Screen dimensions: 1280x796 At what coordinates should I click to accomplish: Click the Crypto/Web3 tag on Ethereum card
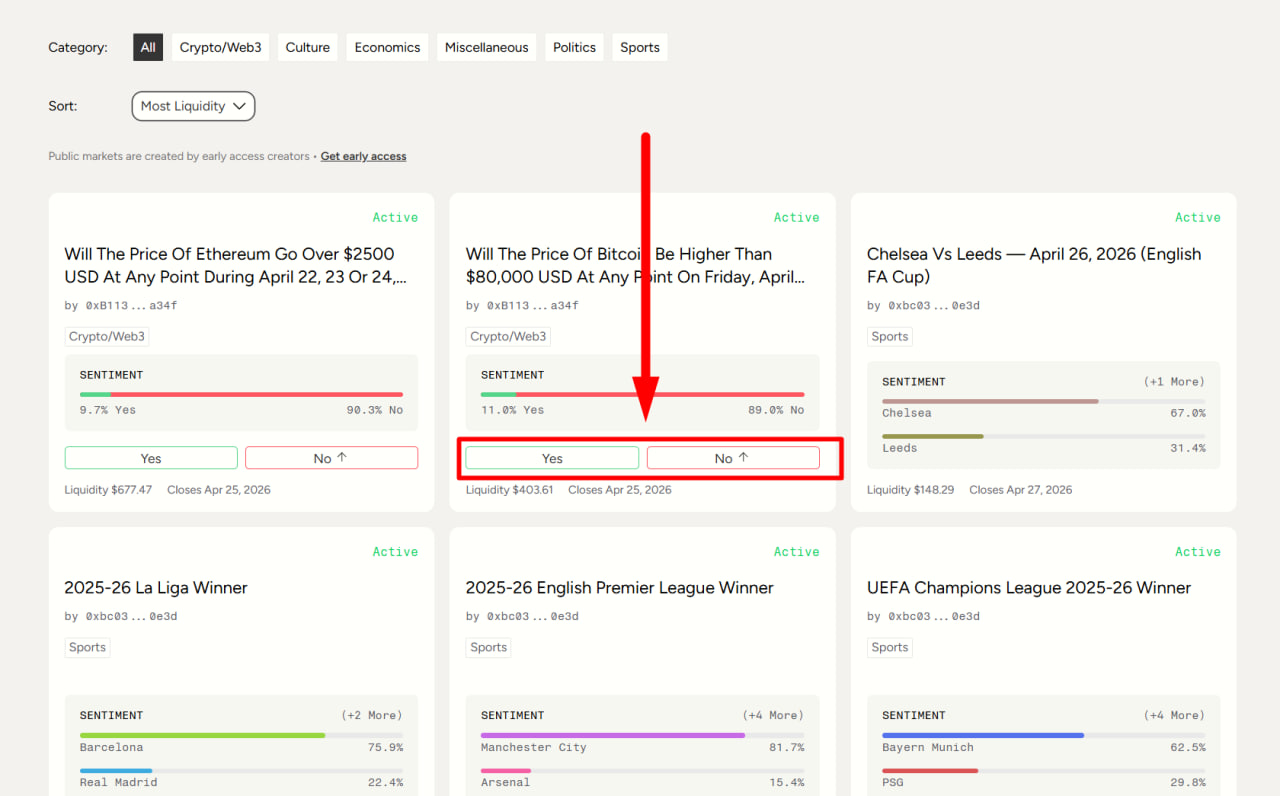point(107,337)
